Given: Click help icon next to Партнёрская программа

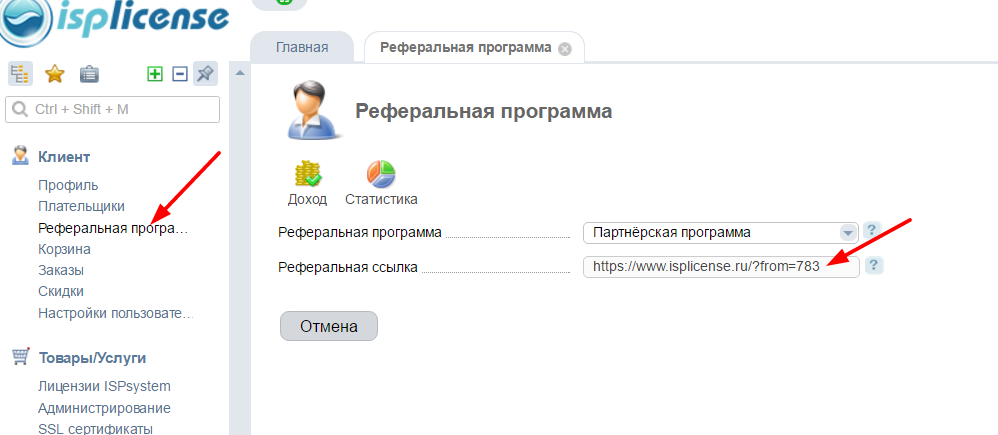Looking at the screenshot, I should 872,231.
